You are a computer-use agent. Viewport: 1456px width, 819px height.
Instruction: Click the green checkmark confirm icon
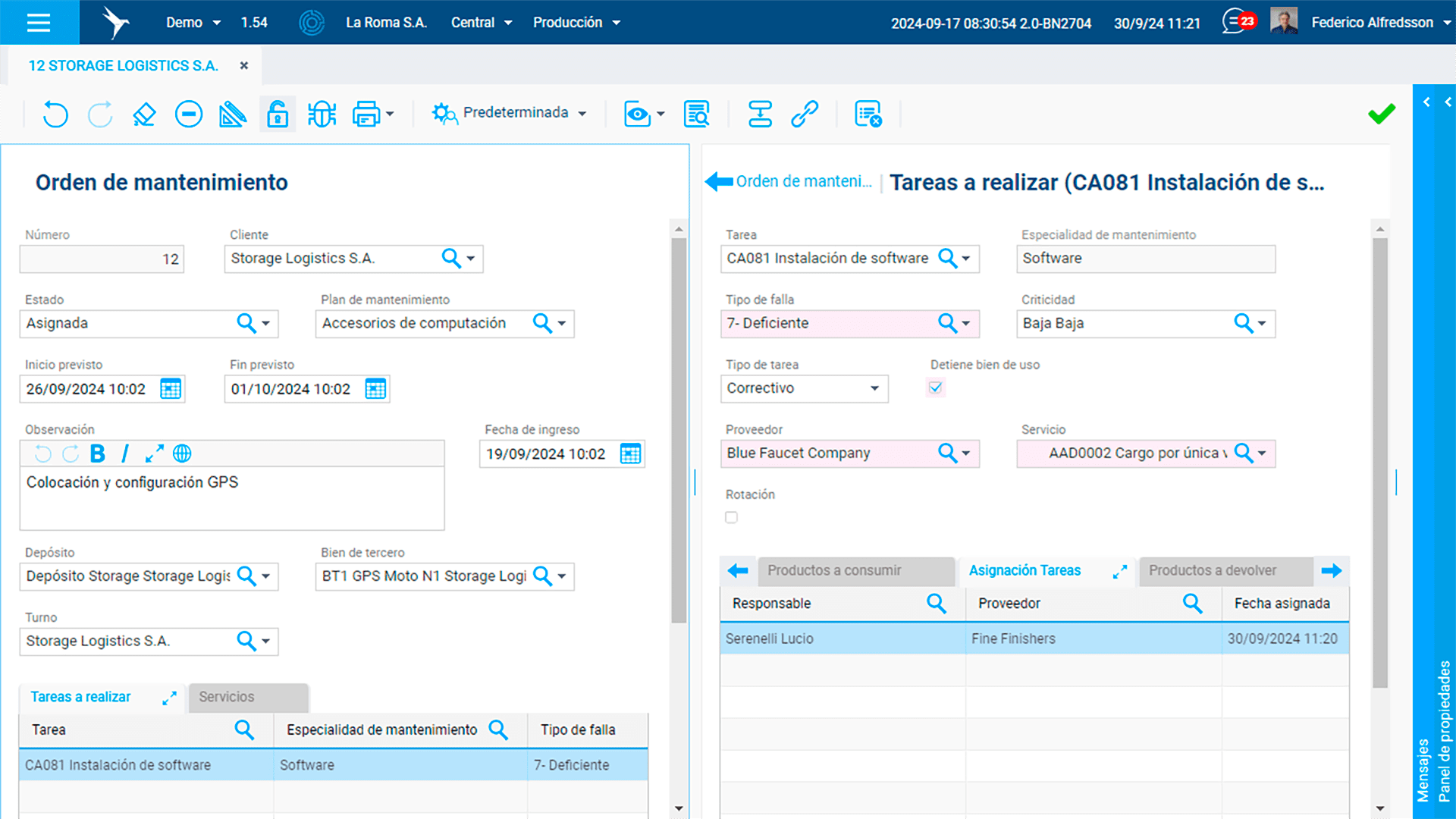click(x=1381, y=115)
